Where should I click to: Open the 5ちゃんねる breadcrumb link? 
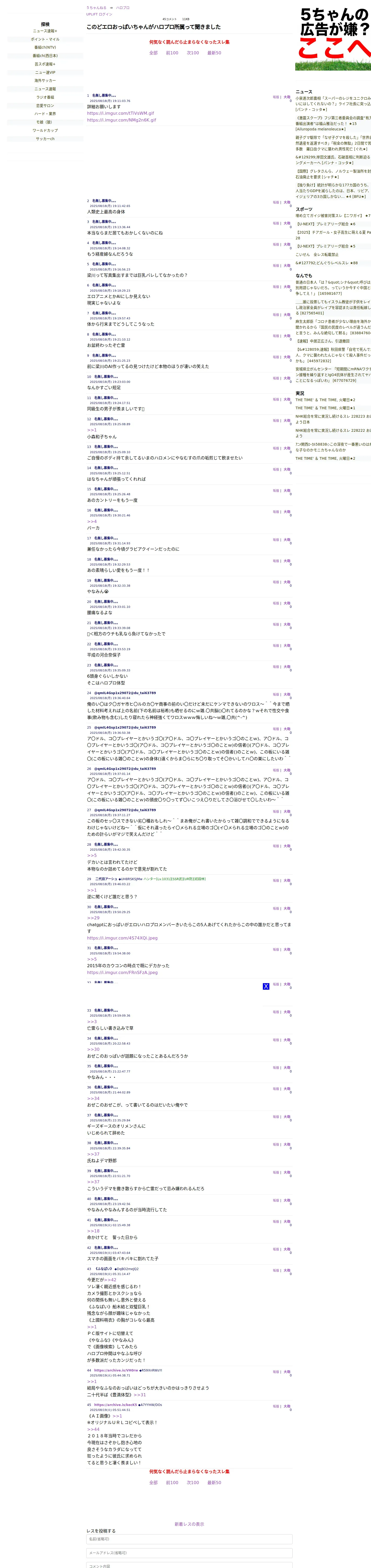[x=96, y=8]
